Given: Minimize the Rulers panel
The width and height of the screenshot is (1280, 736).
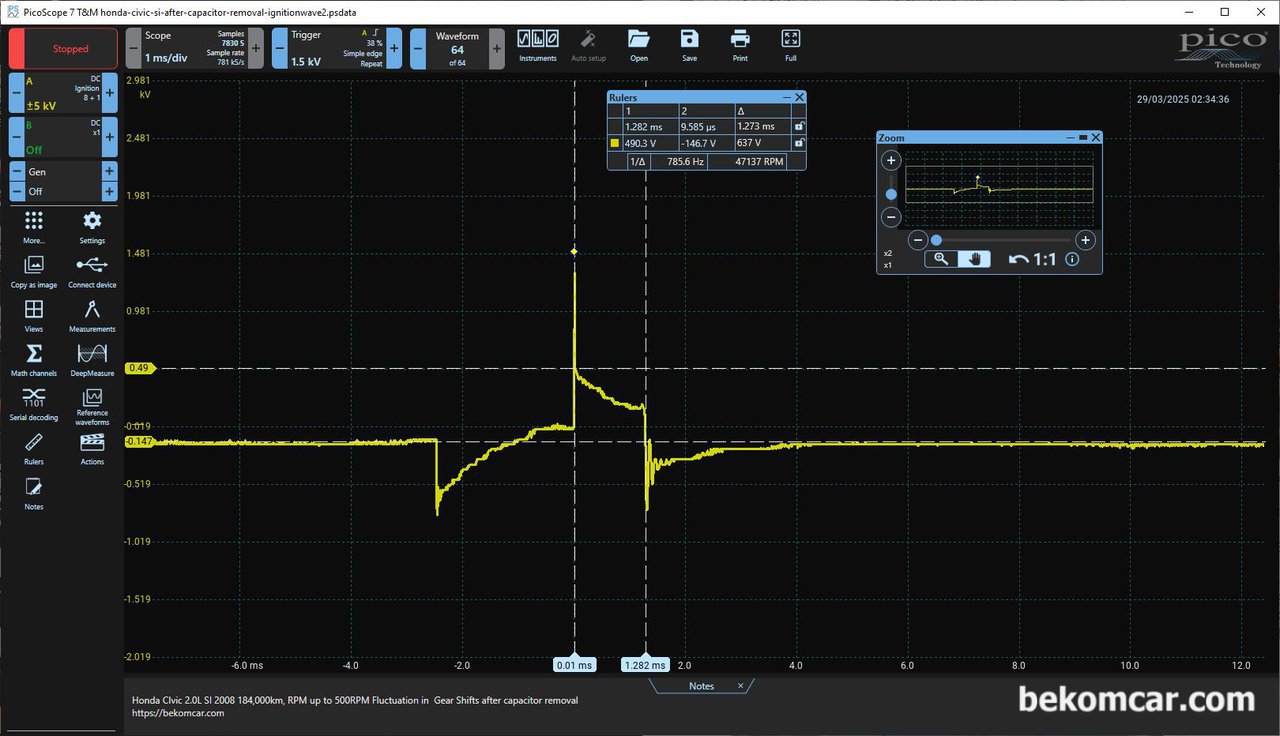Looking at the screenshot, I should coord(787,97).
